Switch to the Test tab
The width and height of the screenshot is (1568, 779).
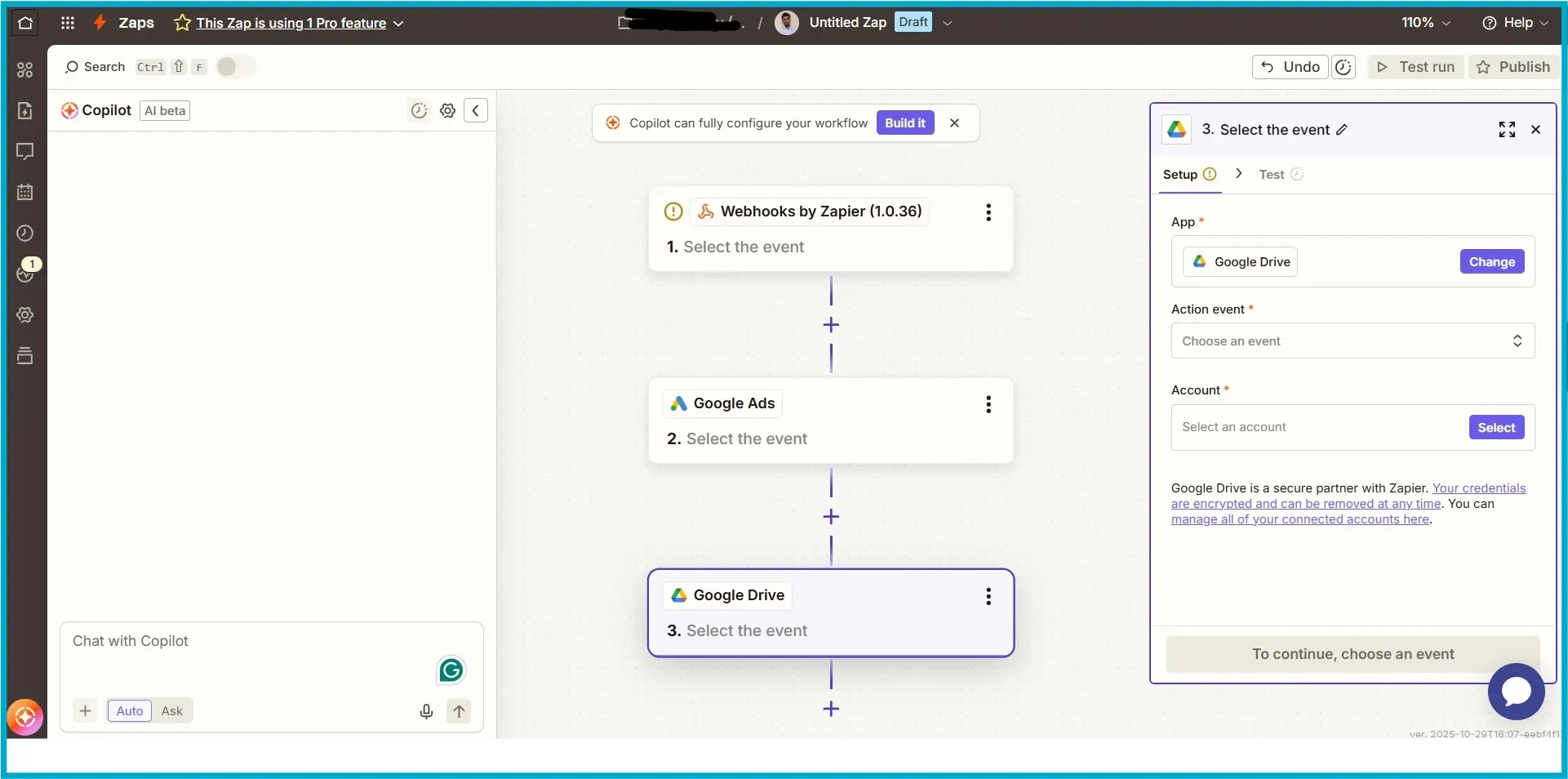click(1271, 174)
